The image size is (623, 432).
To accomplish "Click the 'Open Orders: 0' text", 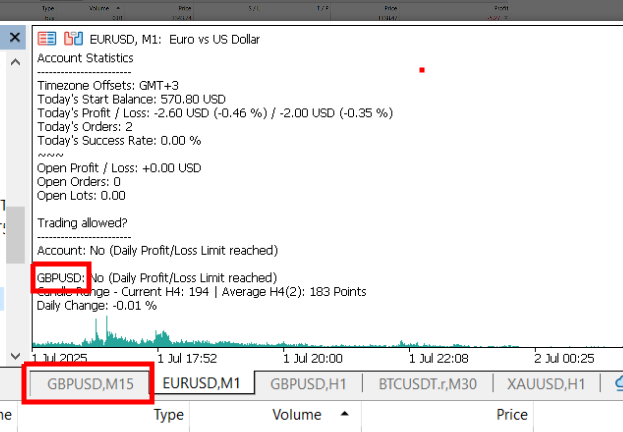I will click(x=79, y=182).
